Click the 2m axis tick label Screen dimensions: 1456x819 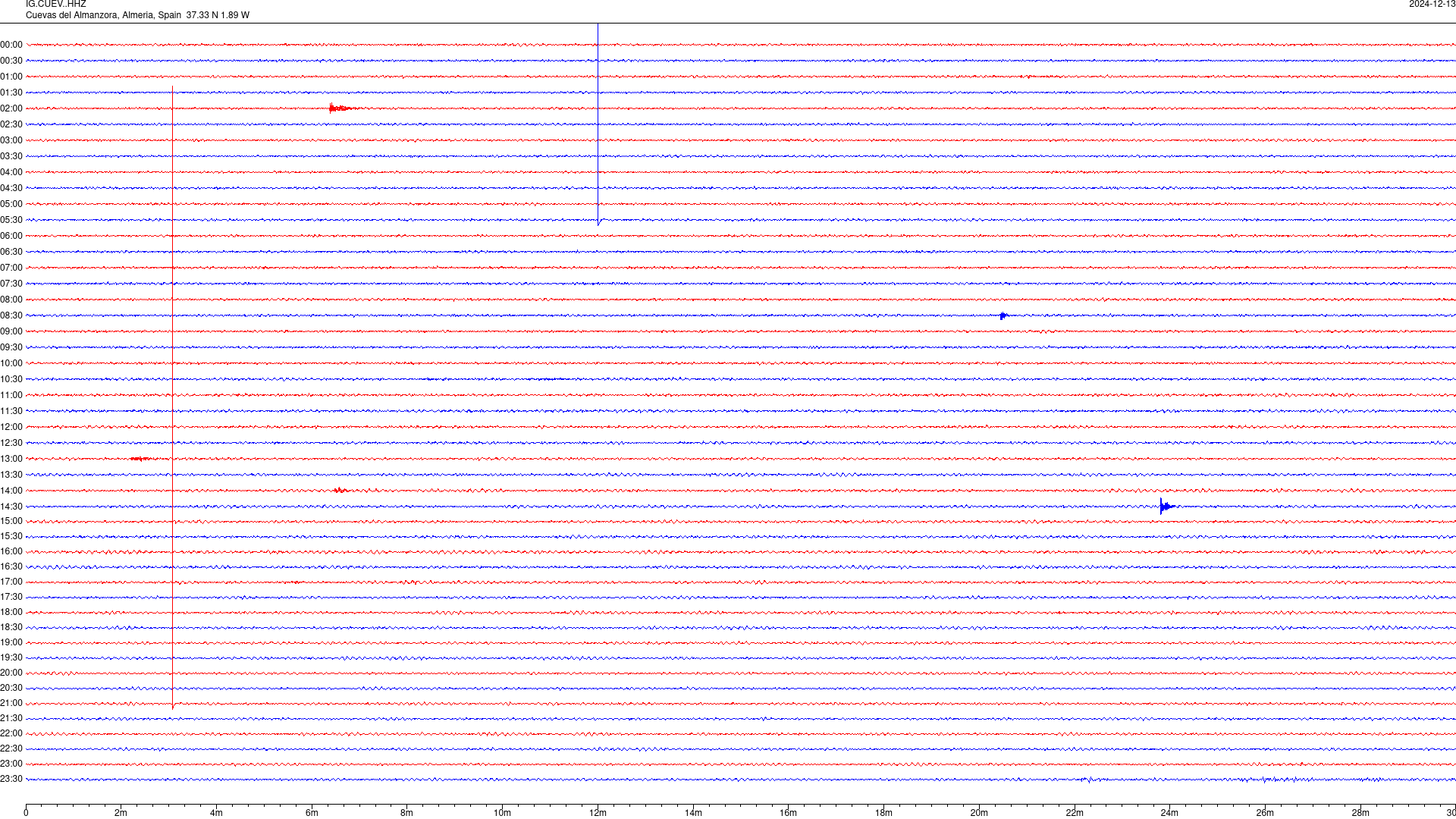[121, 813]
